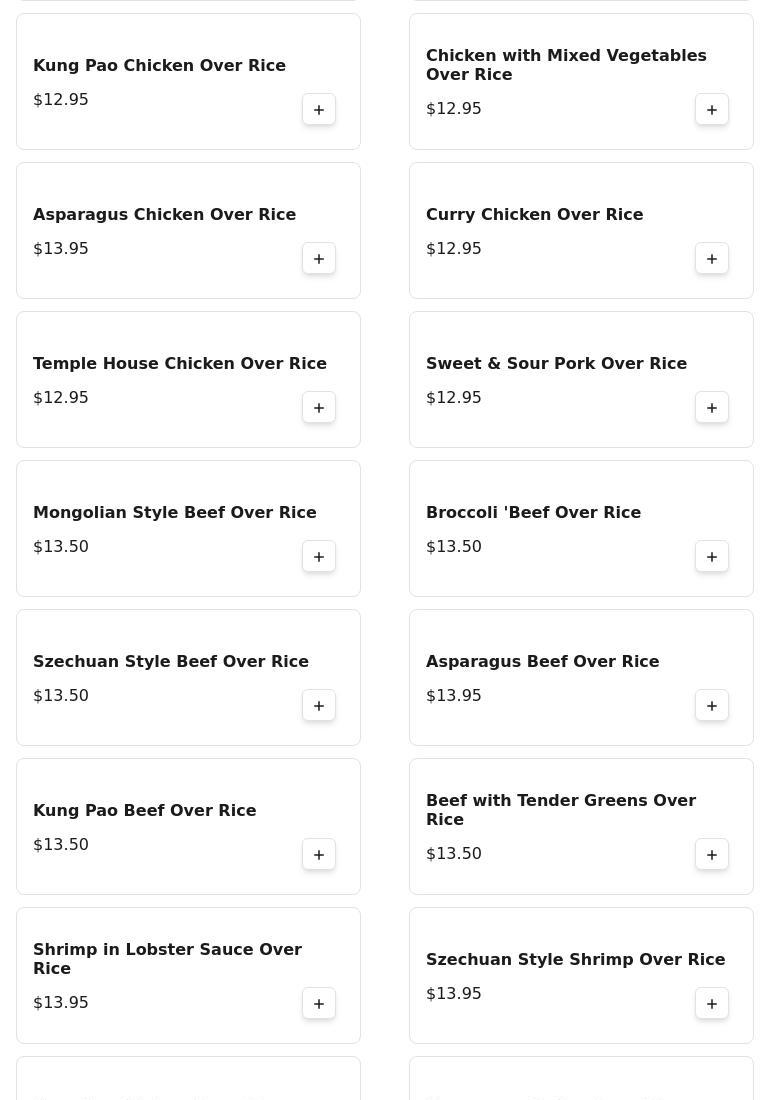This screenshot has width=770, height=1100.
Task: Add Chicken with Mixed Vegetables Over Rice
Action: tap(712, 110)
